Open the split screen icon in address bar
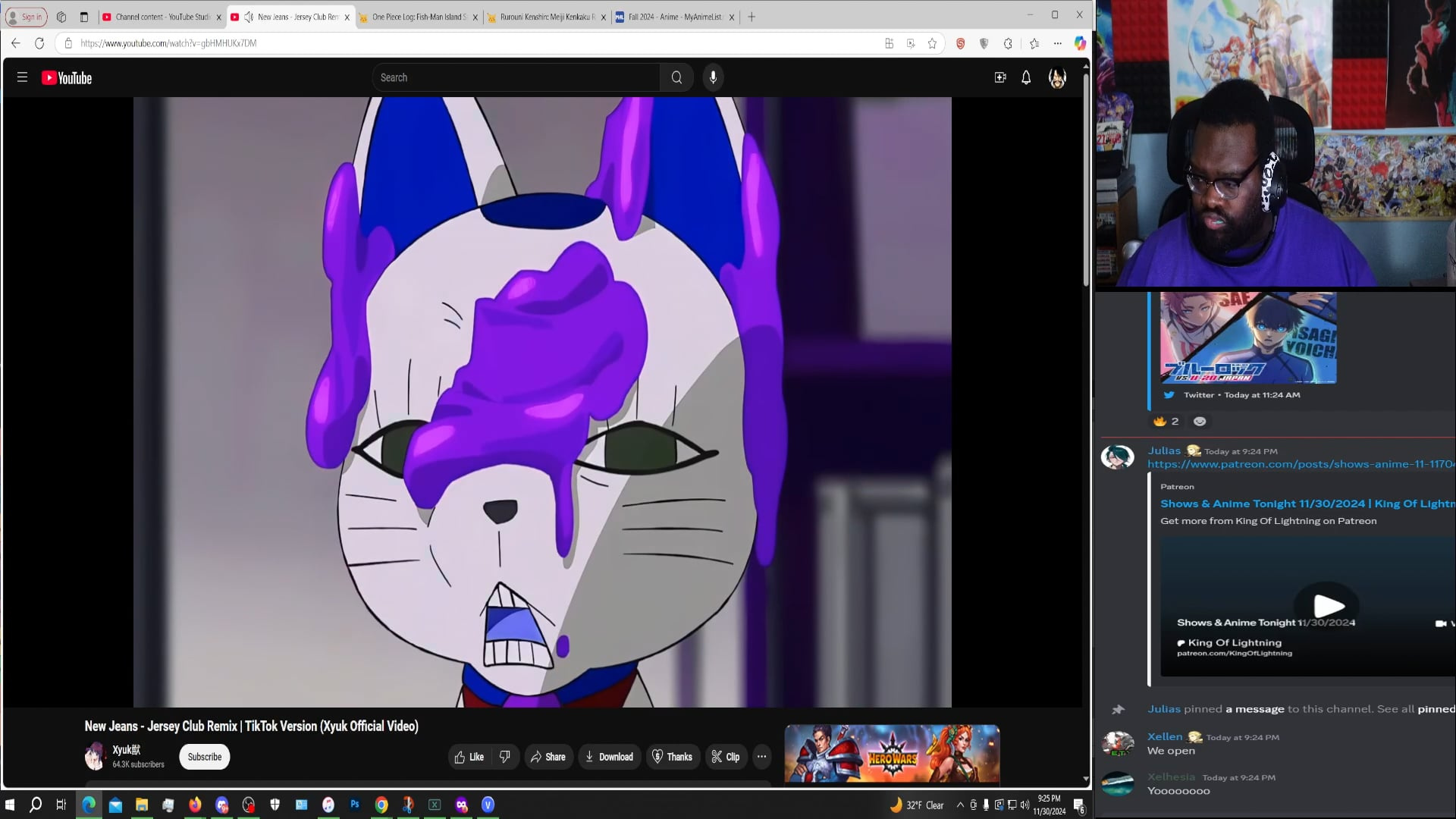The height and width of the screenshot is (819, 1456). point(890,43)
